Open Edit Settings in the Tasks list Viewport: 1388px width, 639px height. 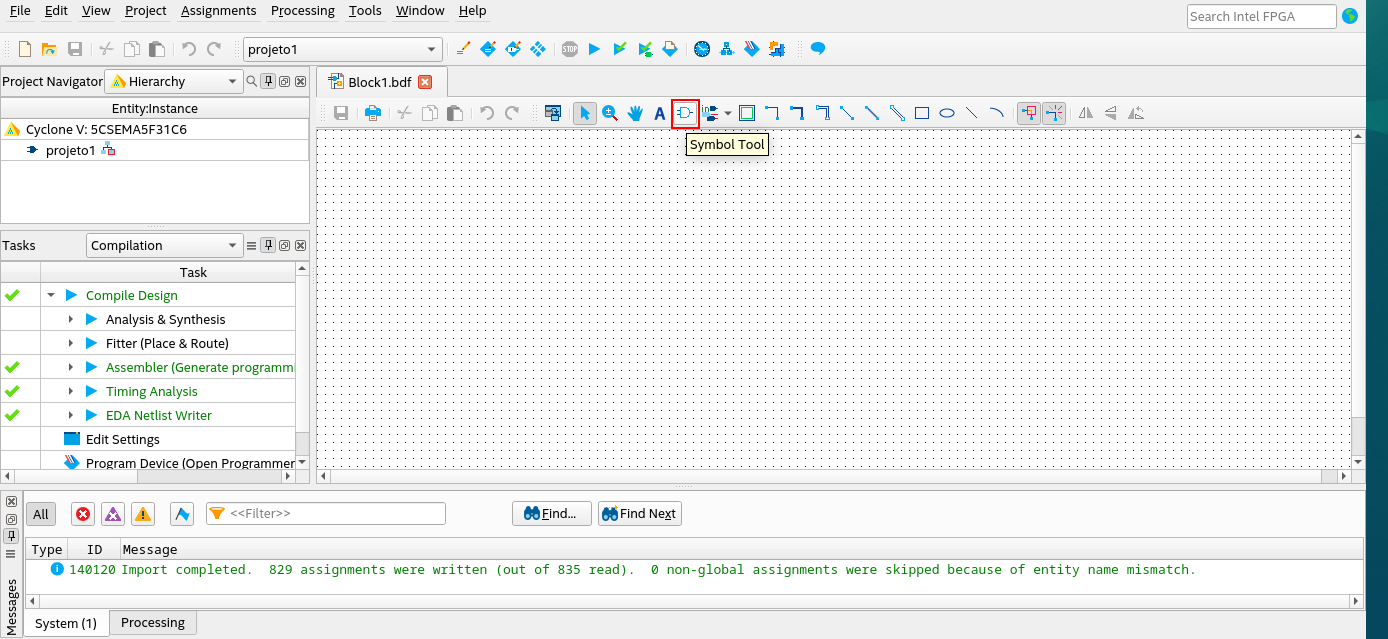[122, 439]
